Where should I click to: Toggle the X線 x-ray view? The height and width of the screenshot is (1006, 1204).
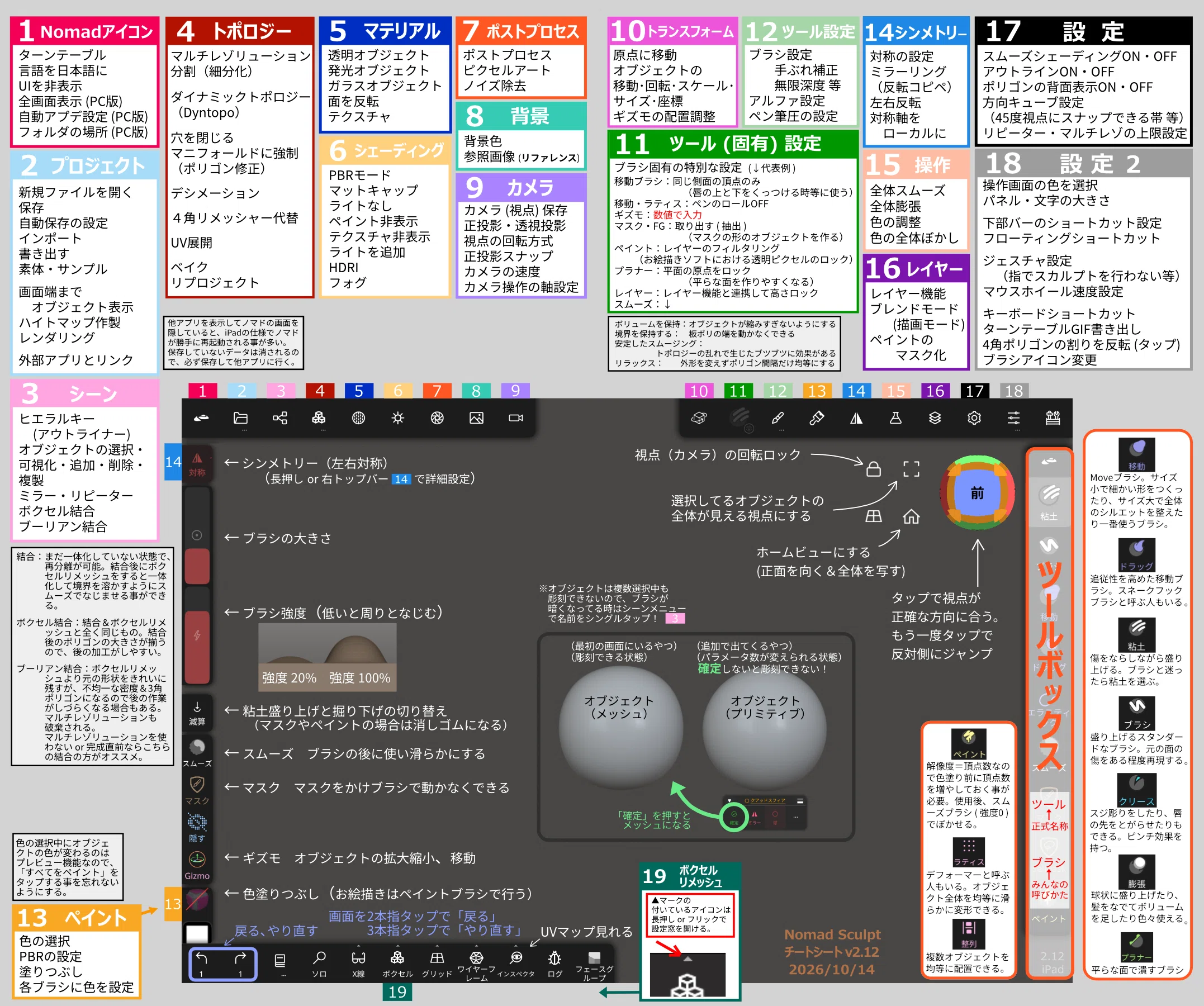point(358,964)
